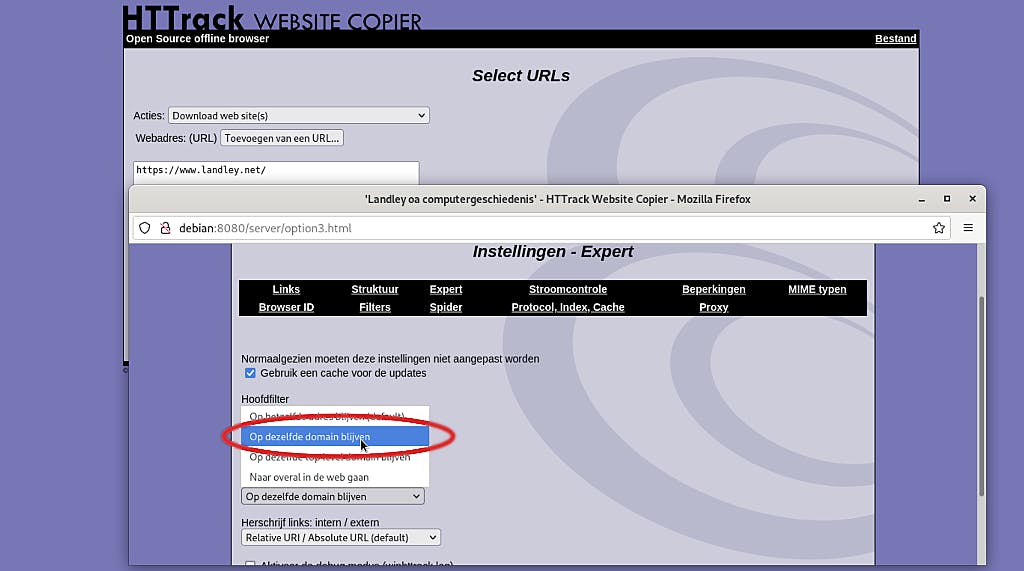Image resolution: width=1024 pixels, height=571 pixels.
Task: Bookmark this page with the star icon
Action: (x=938, y=228)
